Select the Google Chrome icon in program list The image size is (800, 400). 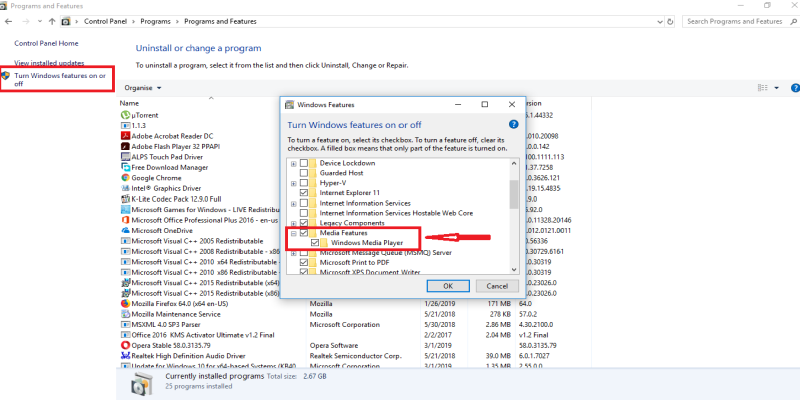coord(126,178)
